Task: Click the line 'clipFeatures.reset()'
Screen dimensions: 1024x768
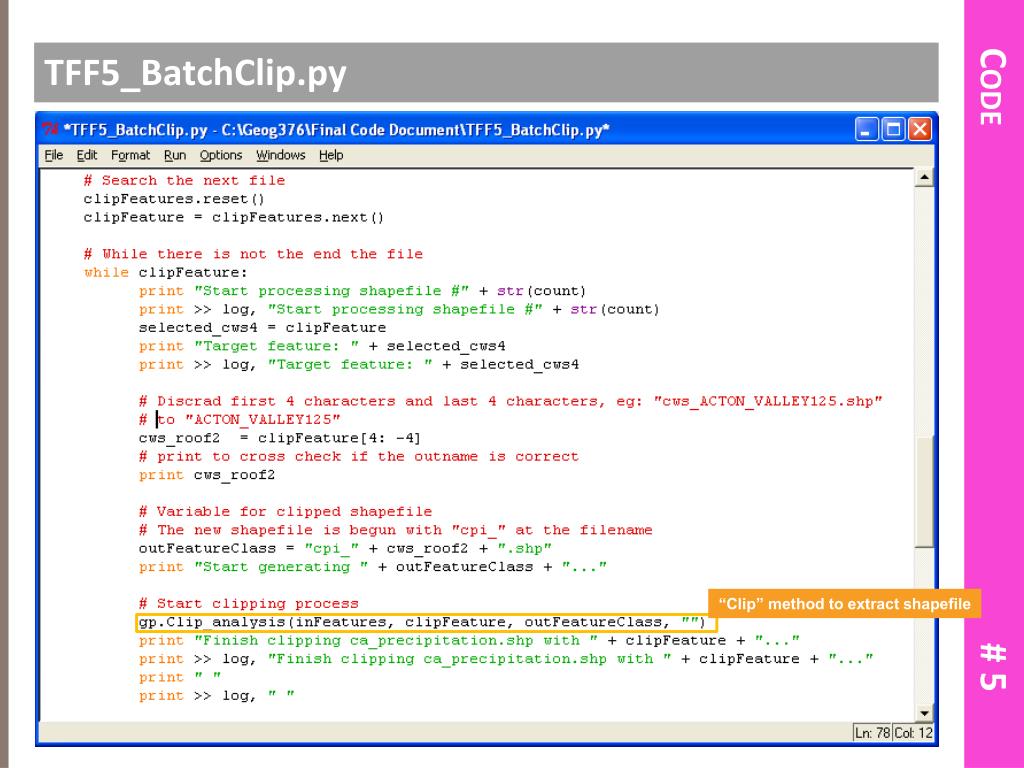Action: (x=174, y=199)
